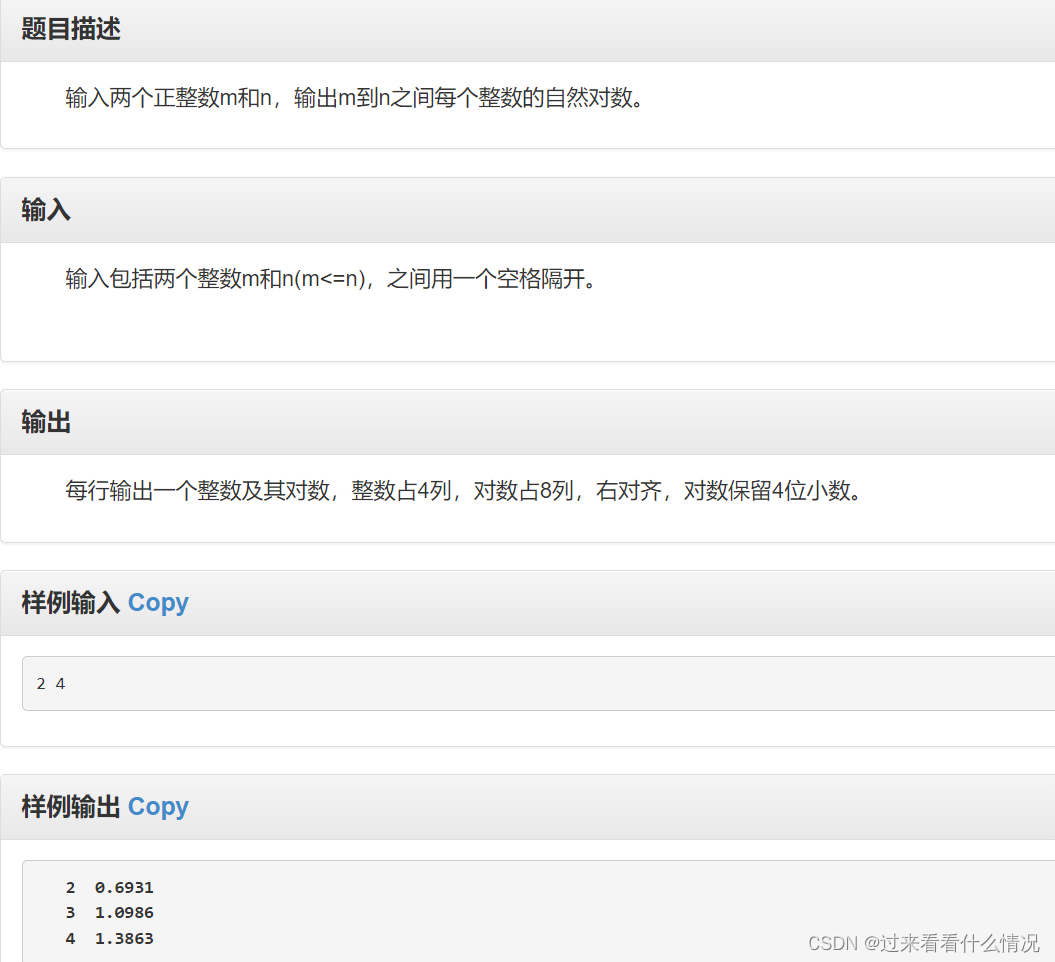Click the gray divider below 题目描述 section
The image size is (1055, 962).
click(527, 163)
